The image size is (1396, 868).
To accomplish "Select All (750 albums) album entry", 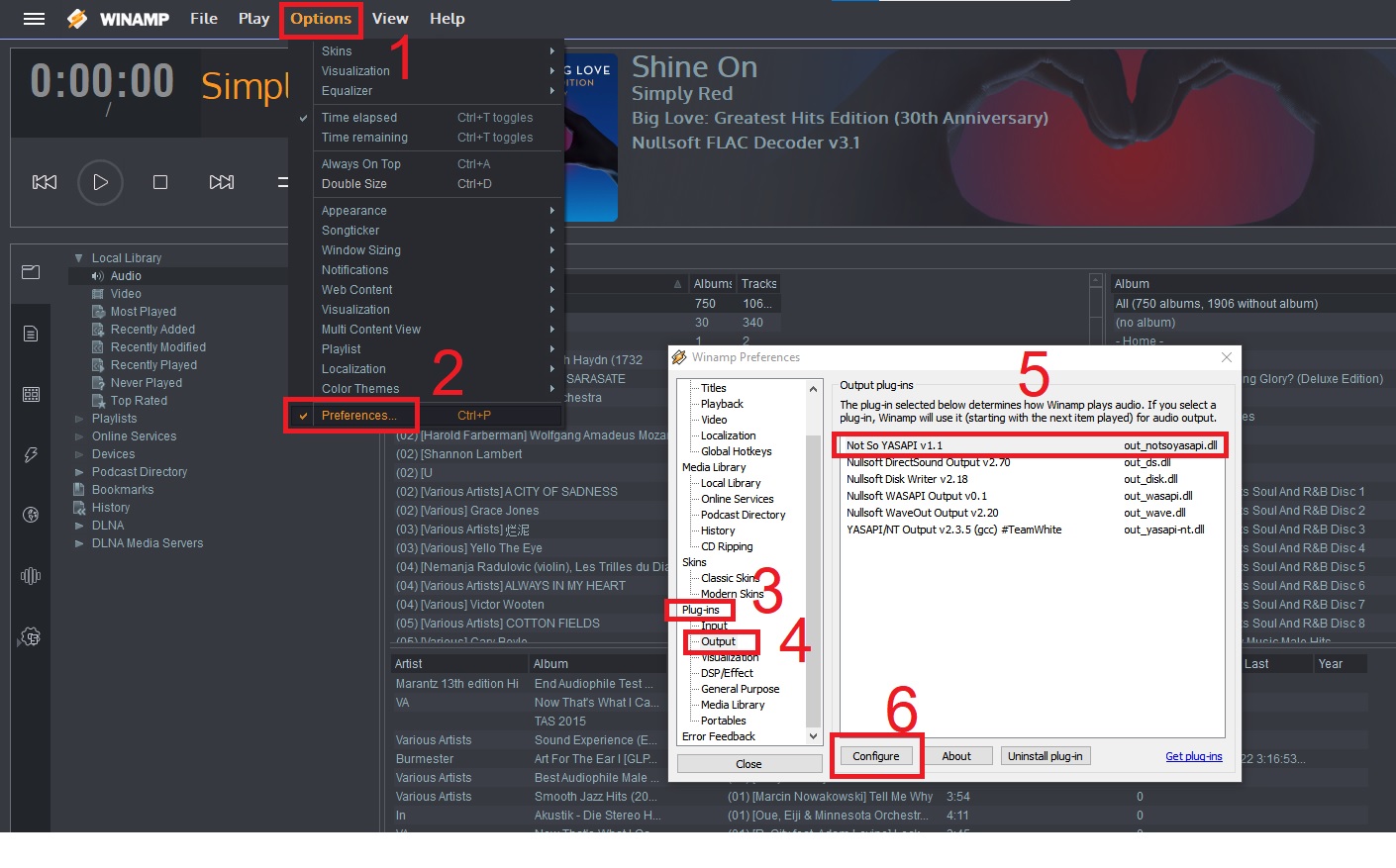I will (1217, 304).
